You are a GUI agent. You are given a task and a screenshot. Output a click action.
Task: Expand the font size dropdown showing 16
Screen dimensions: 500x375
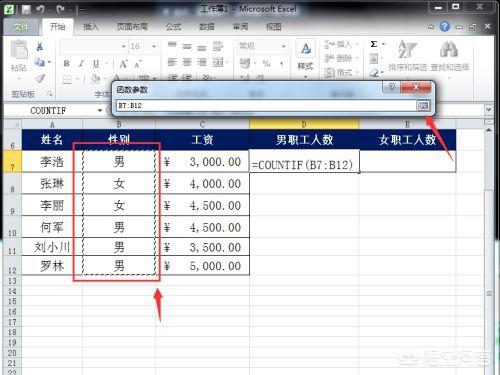point(154,46)
